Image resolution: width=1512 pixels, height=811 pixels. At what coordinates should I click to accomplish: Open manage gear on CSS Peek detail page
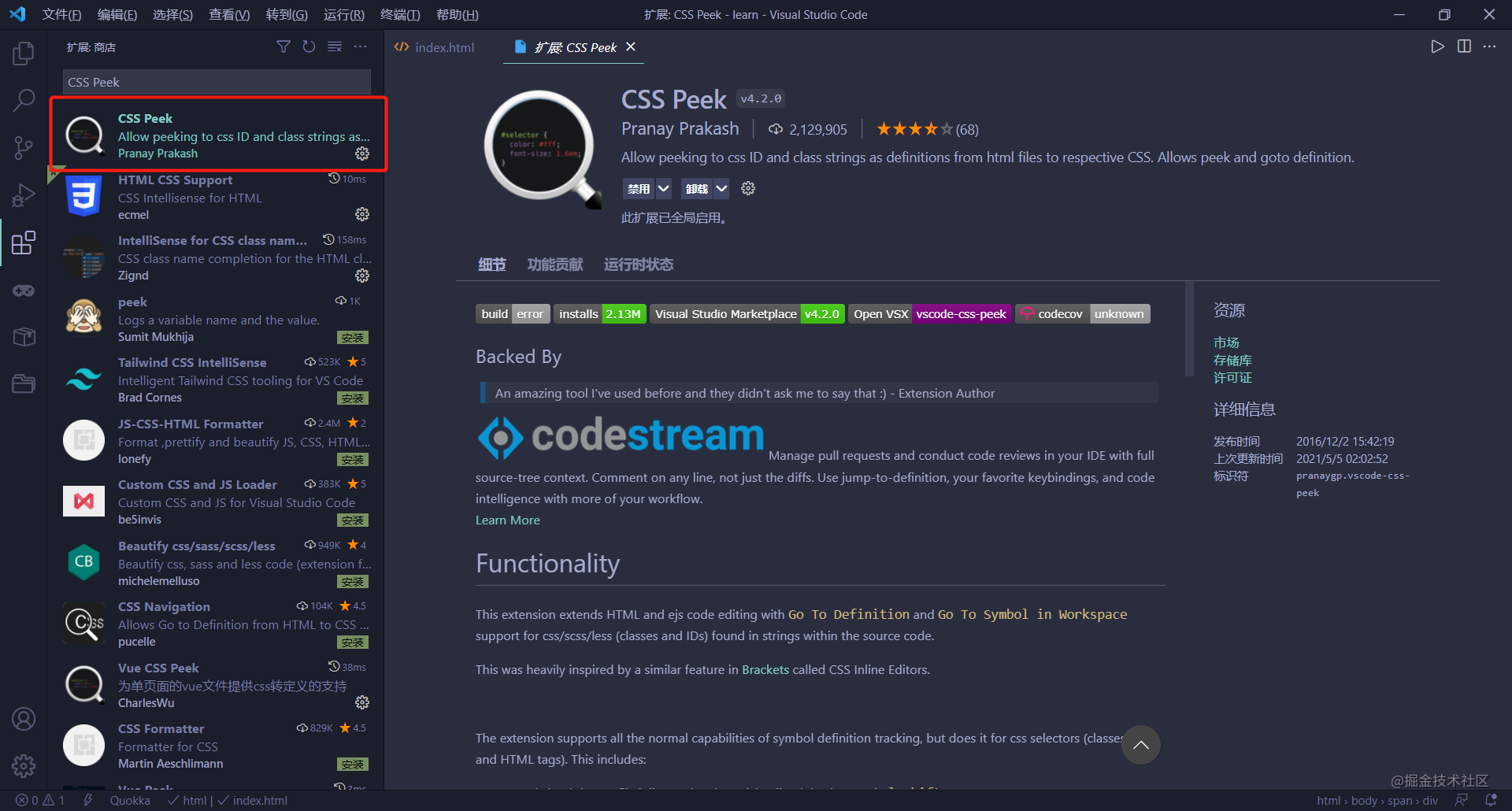click(748, 188)
